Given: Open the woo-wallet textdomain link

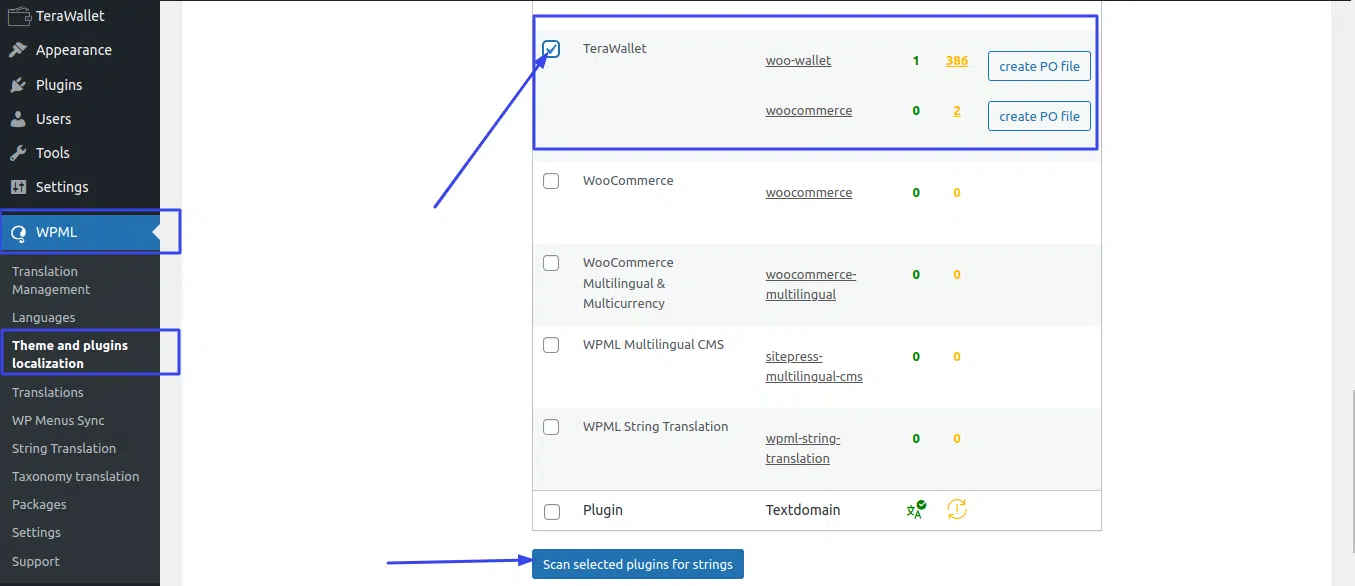Looking at the screenshot, I should pos(798,60).
